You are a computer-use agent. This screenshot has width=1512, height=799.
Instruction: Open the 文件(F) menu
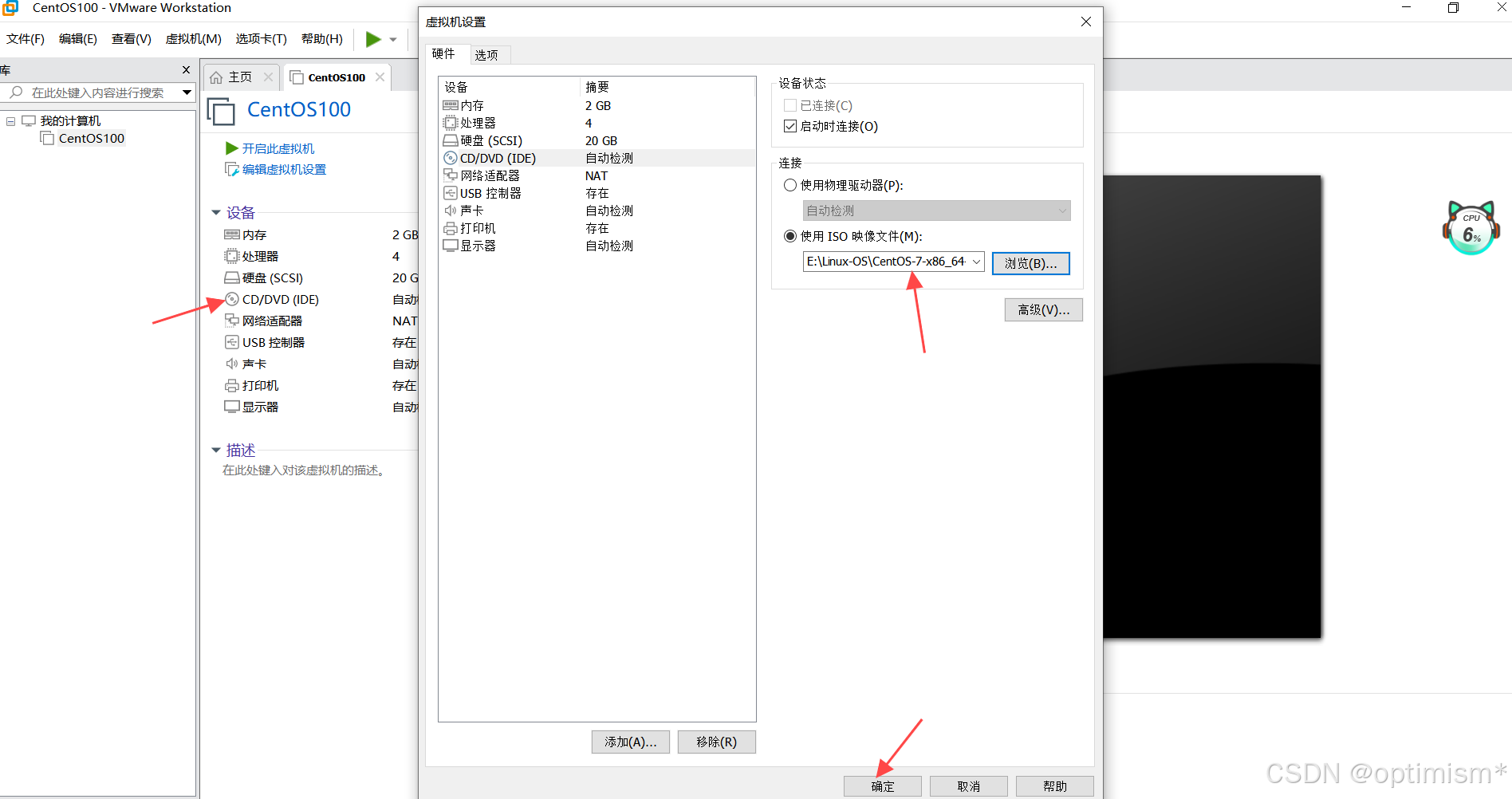pyautogui.click(x=26, y=39)
